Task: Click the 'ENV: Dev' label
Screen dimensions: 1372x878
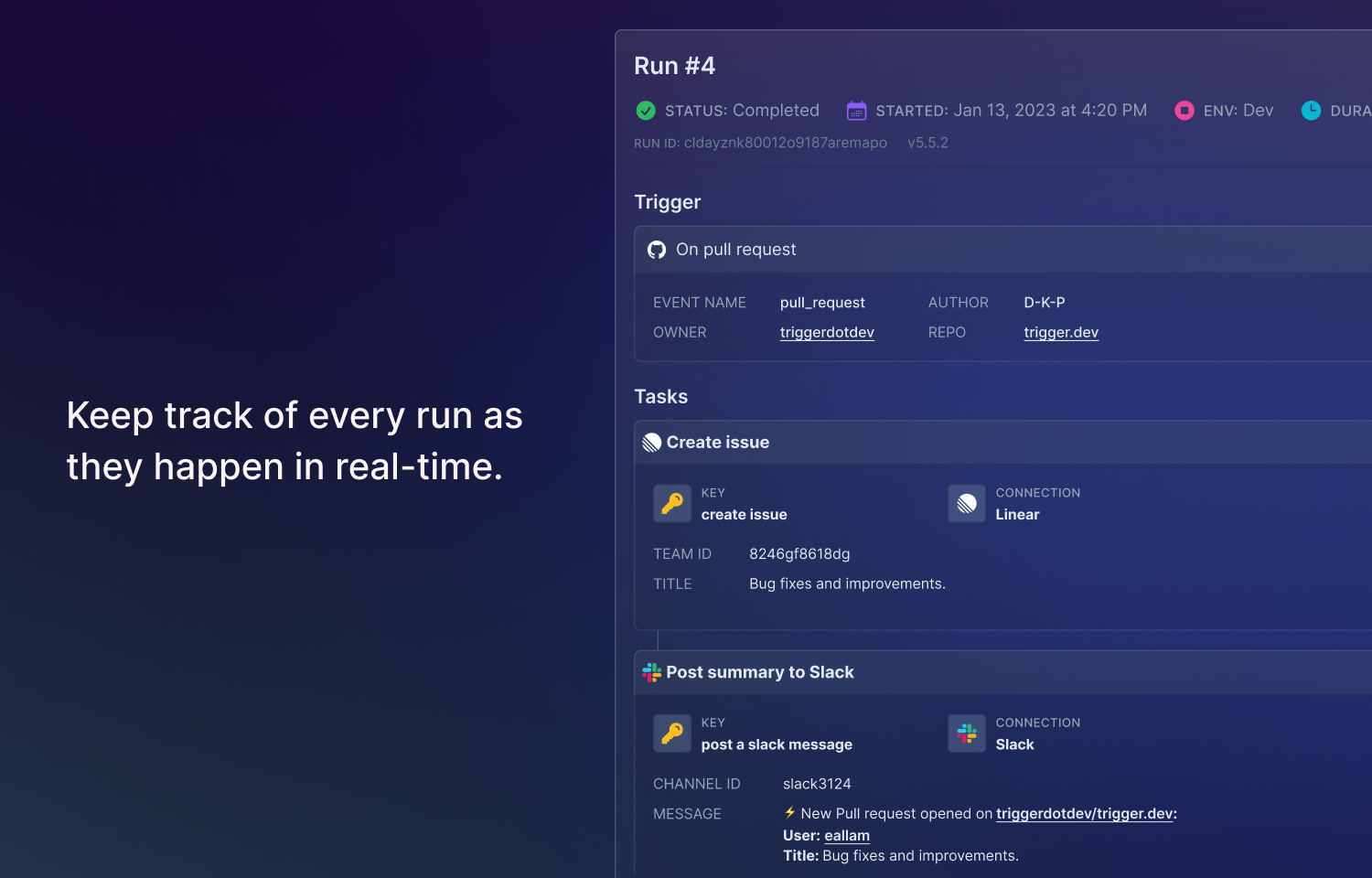Action: 1238,111
